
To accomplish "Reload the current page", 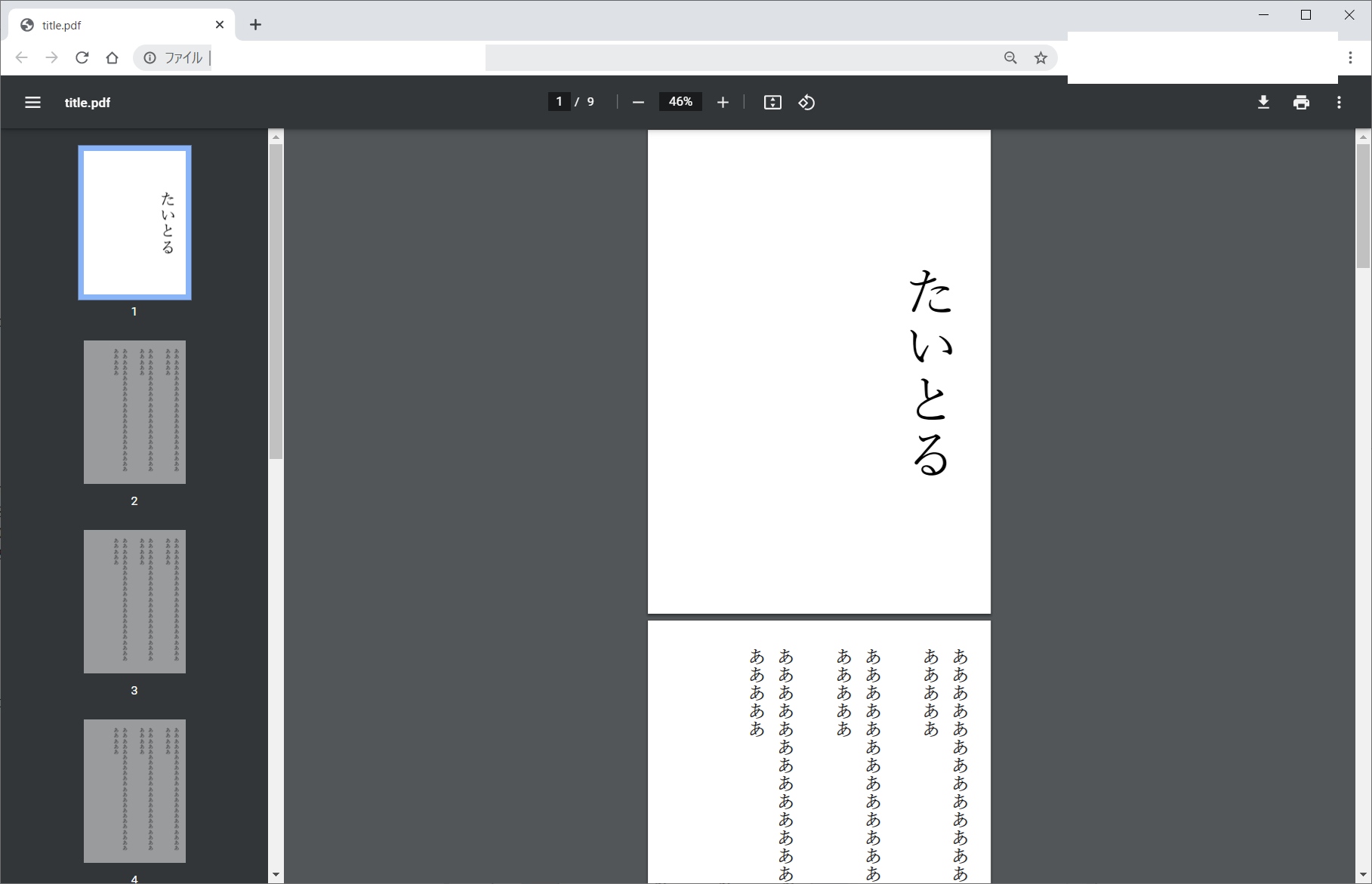I will [x=82, y=58].
